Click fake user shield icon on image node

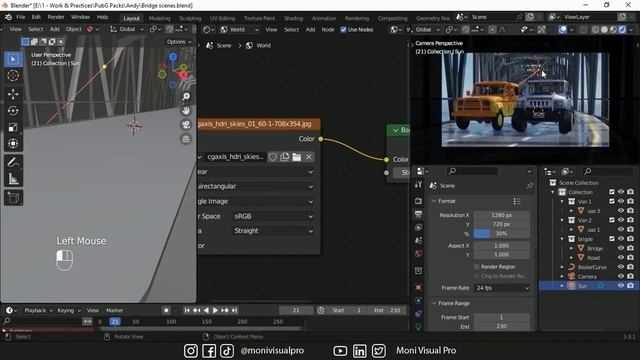273,157
